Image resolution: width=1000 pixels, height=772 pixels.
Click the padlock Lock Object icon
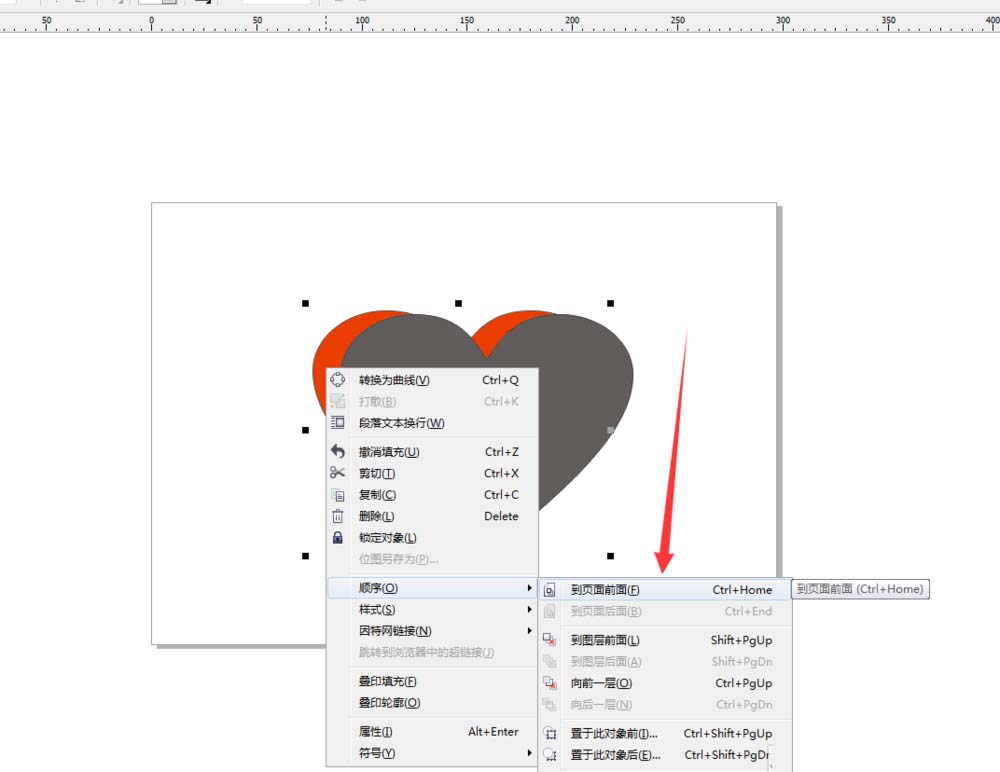tap(340, 537)
